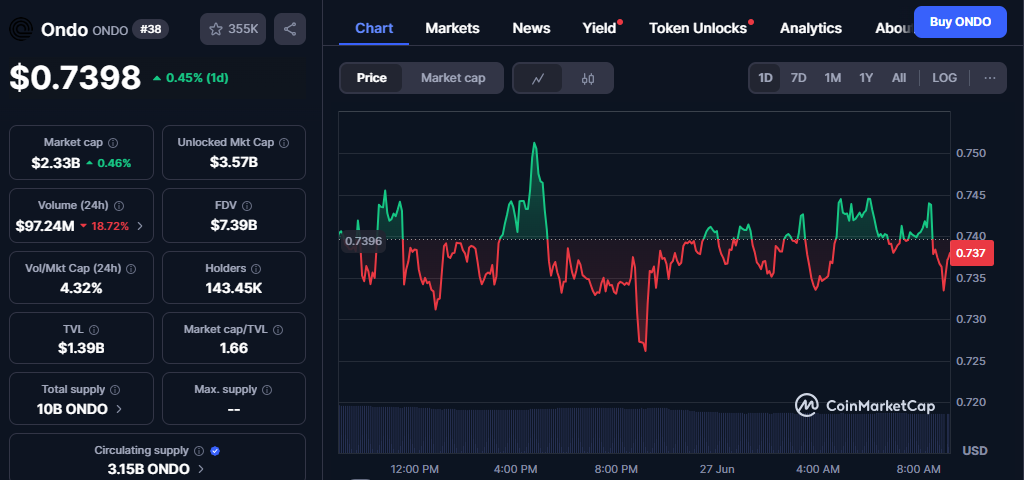Viewport: 1024px width, 480px height.
Task: Show info for Vol/Mkt Cap (24h)
Action: tap(131, 268)
